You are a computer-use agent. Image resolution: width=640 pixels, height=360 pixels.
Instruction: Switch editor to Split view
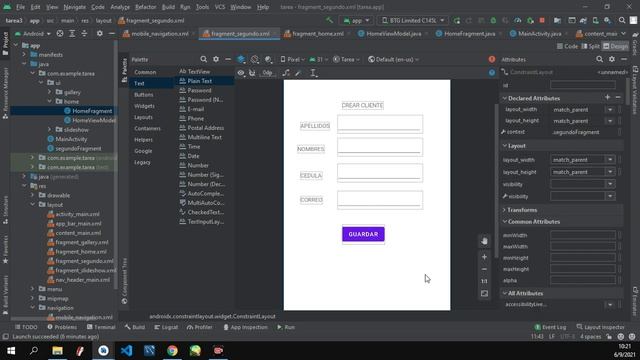590,46
